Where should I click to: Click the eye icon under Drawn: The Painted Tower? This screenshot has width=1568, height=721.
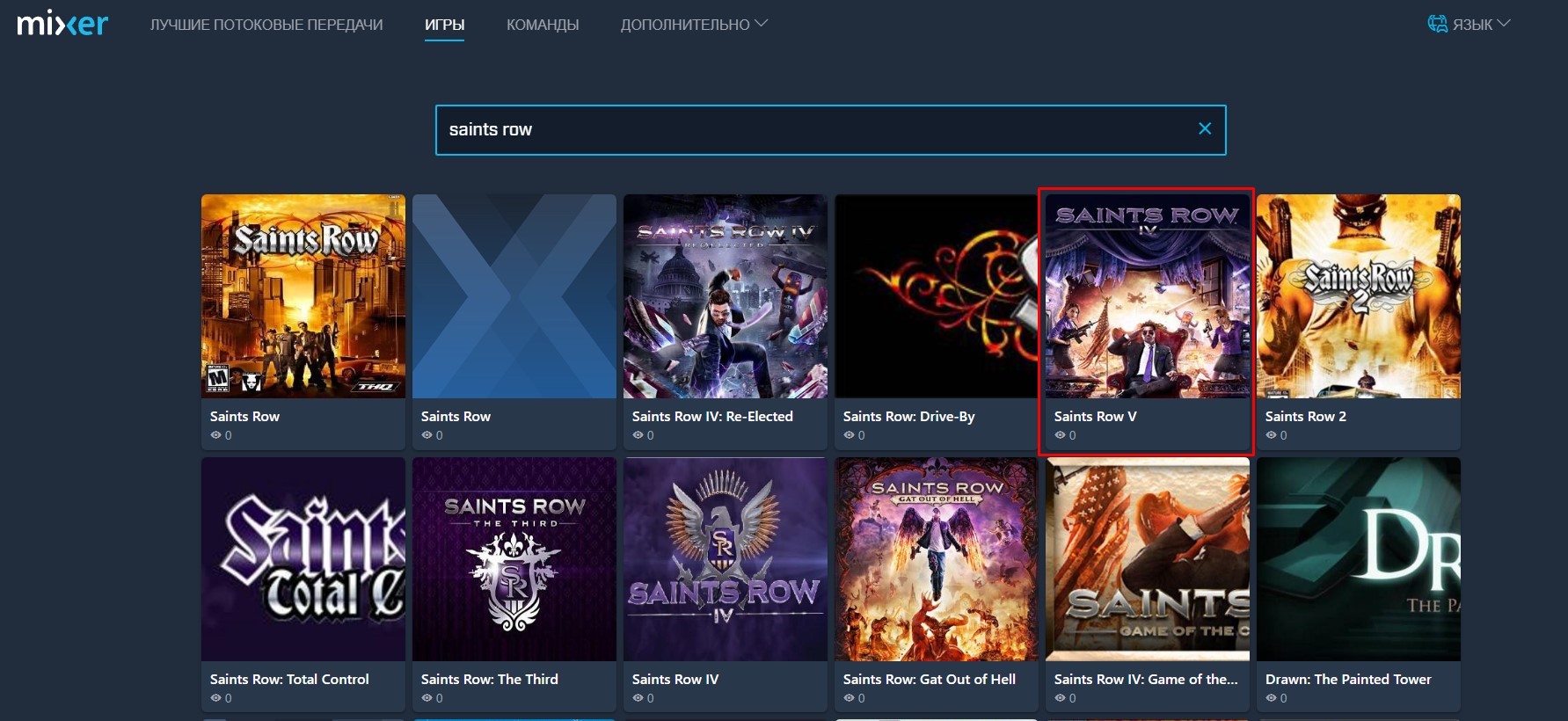click(1271, 698)
